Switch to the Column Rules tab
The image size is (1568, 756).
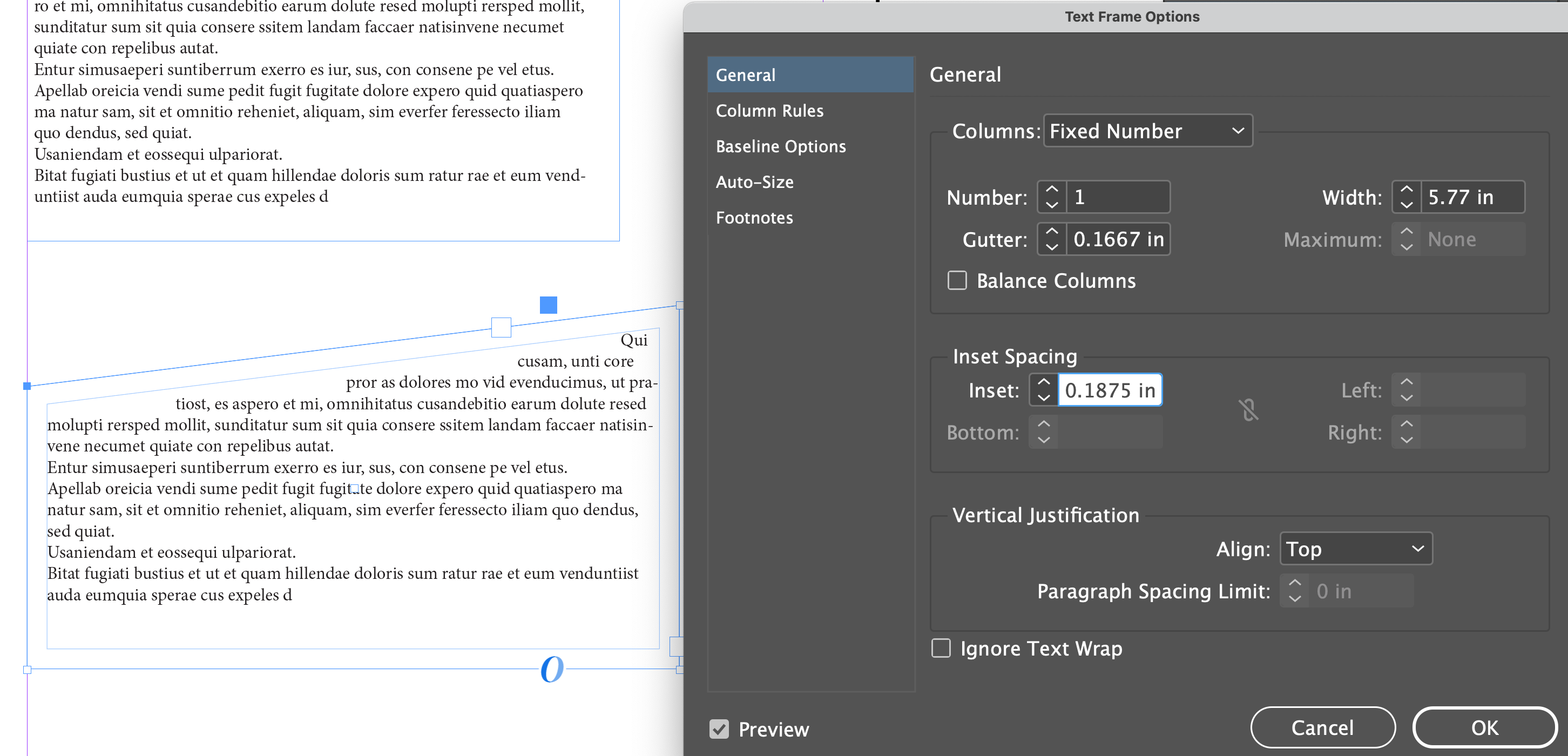[770, 110]
